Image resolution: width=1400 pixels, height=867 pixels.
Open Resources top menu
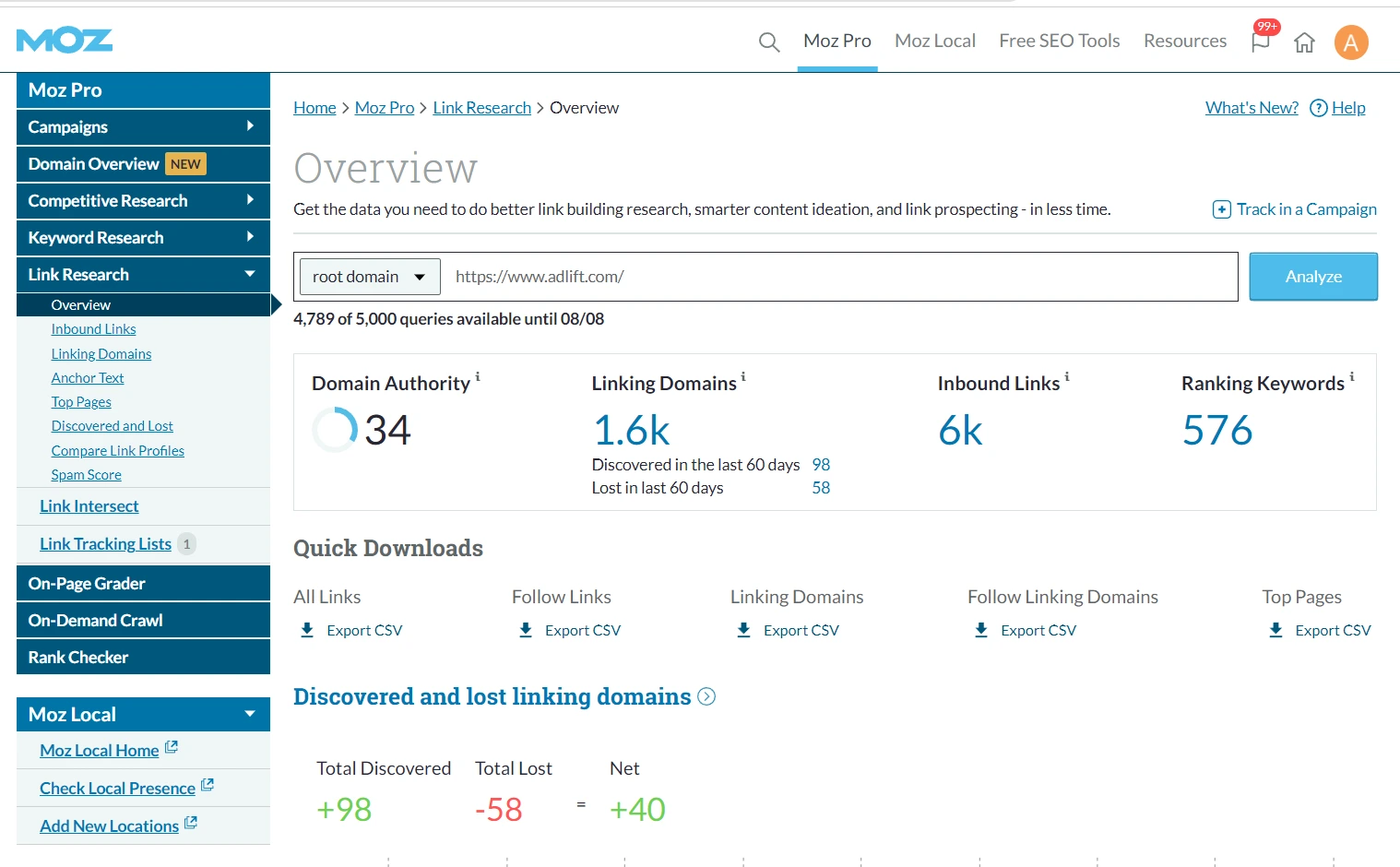click(x=1185, y=41)
